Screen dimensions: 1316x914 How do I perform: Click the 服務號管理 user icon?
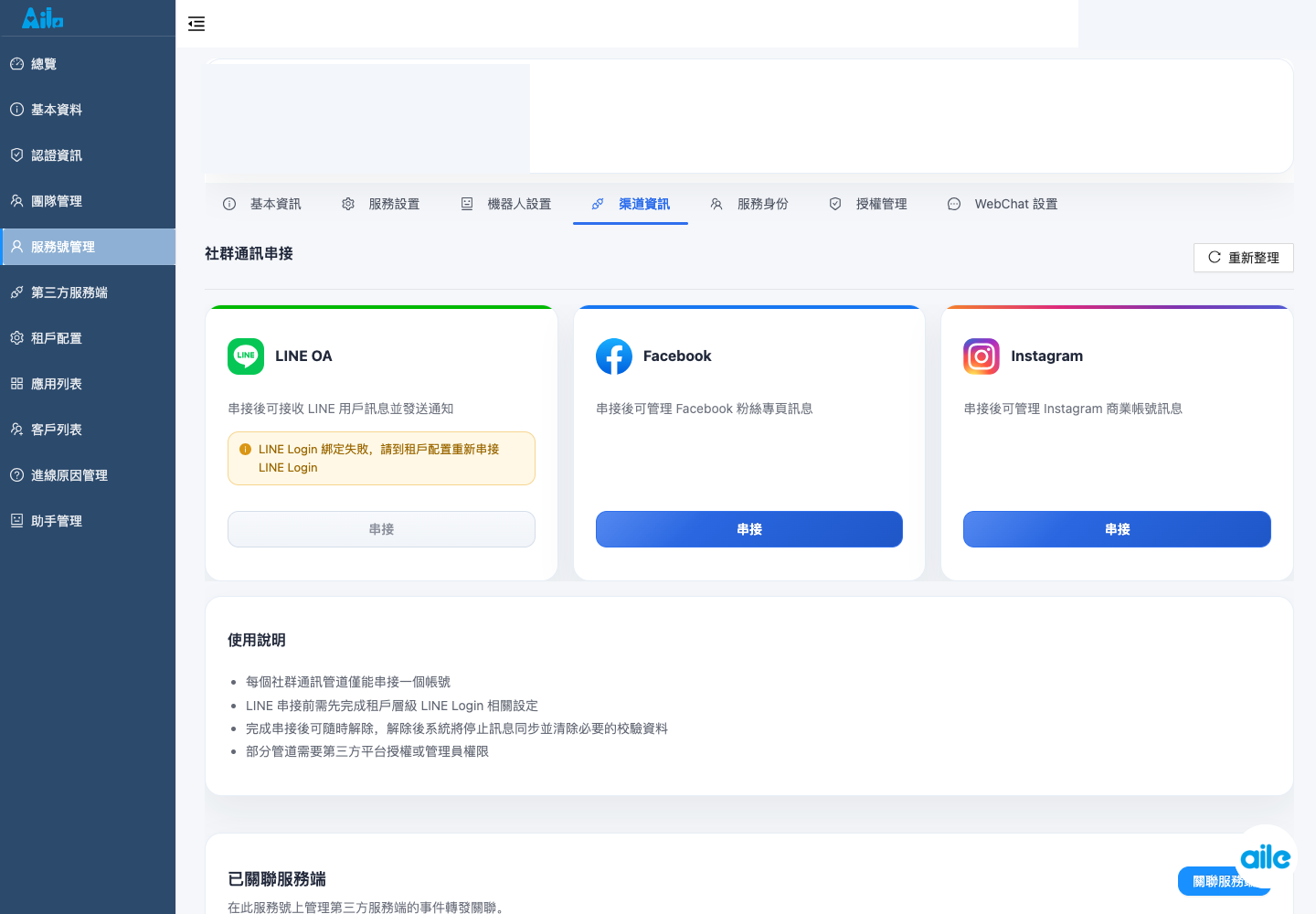click(x=16, y=247)
